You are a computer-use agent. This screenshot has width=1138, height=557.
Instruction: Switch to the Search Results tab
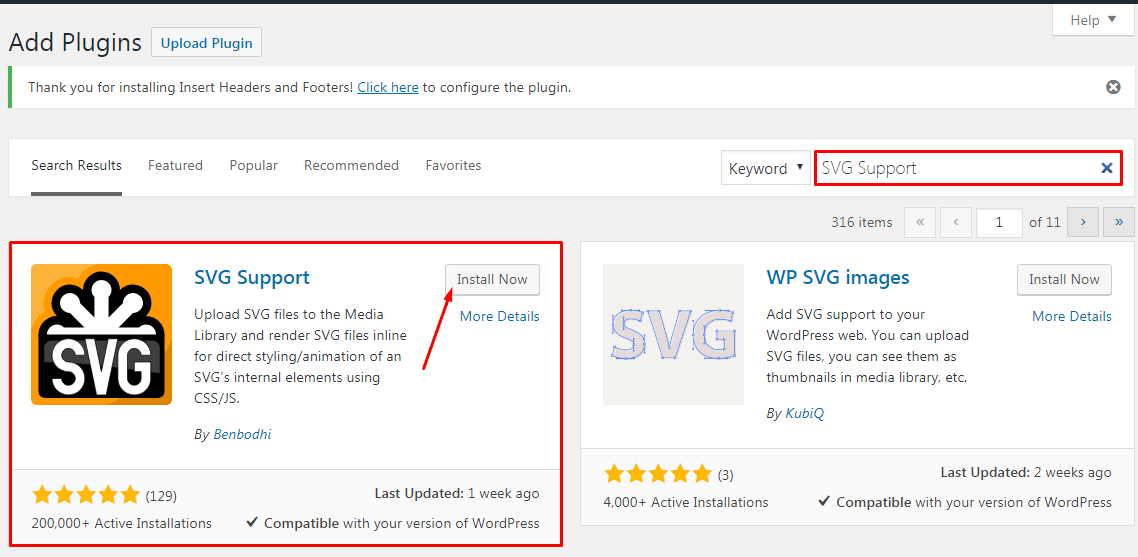76,166
